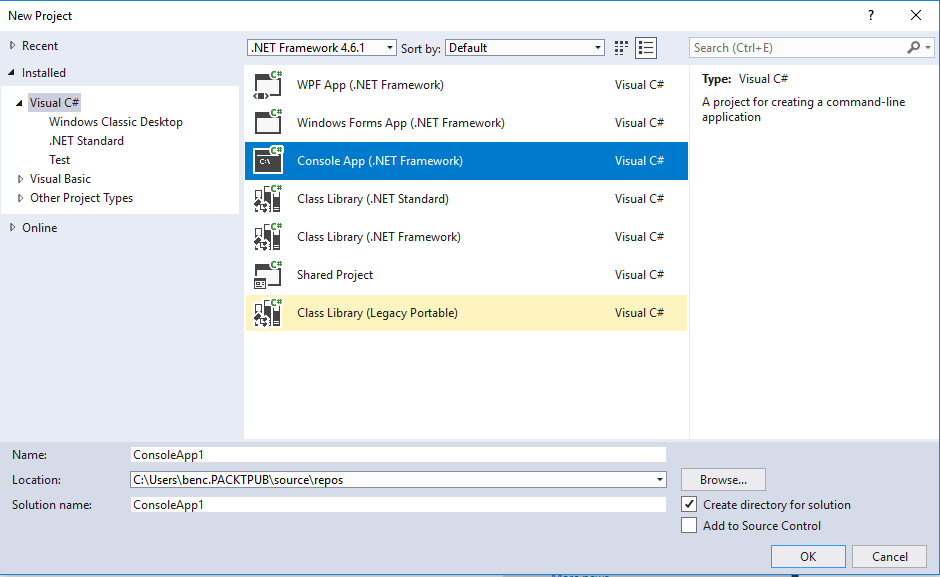Toggle Create directory for solution checkbox
This screenshot has width=940, height=577.
tap(689, 504)
